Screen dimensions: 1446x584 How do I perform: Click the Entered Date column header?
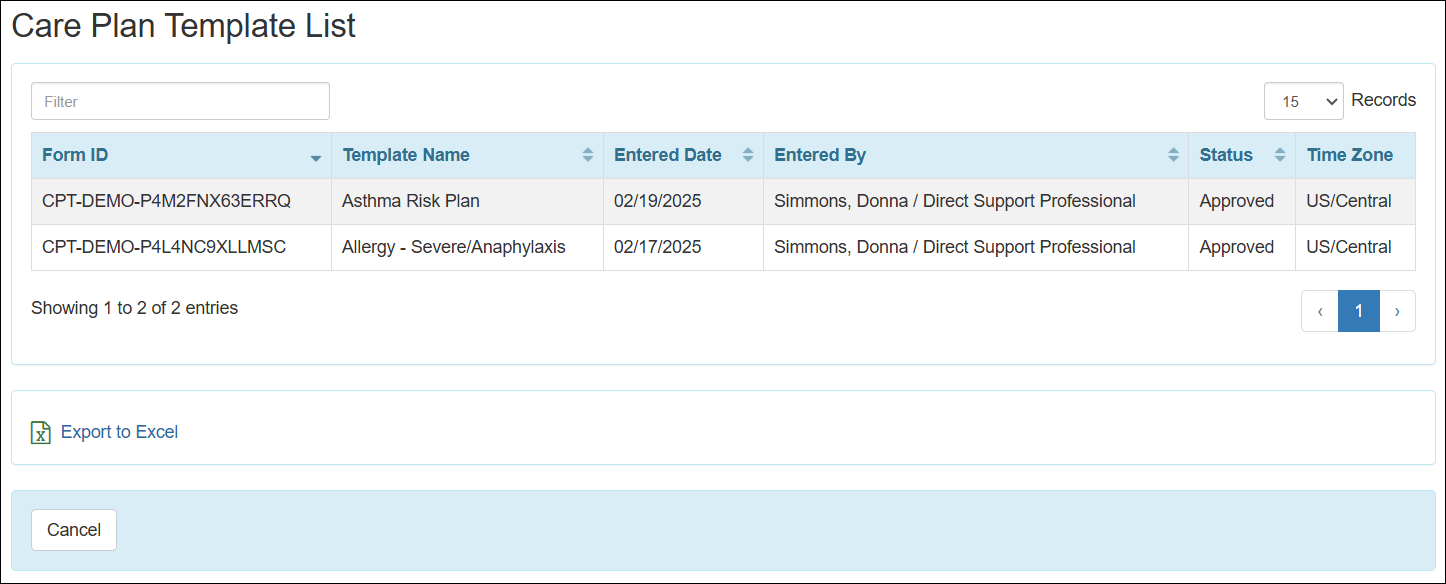tap(683, 156)
